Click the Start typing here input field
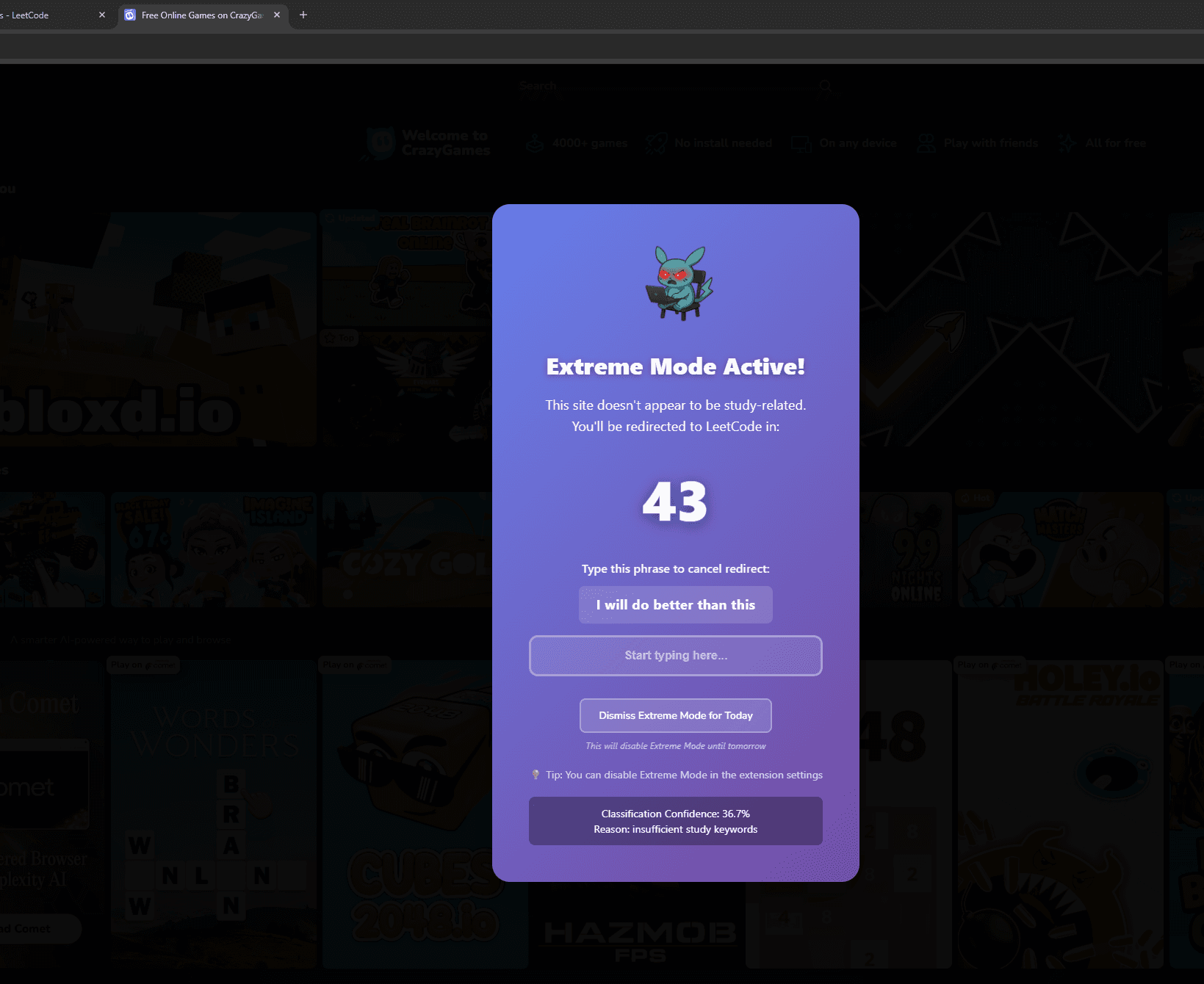The height and width of the screenshot is (984, 1204). click(x=675, y=656)
